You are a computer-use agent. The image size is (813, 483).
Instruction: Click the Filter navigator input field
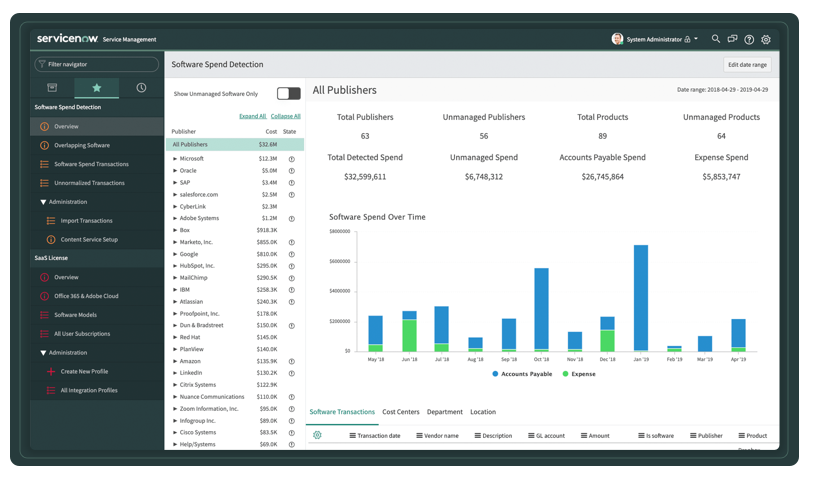(x=97, y=64)
